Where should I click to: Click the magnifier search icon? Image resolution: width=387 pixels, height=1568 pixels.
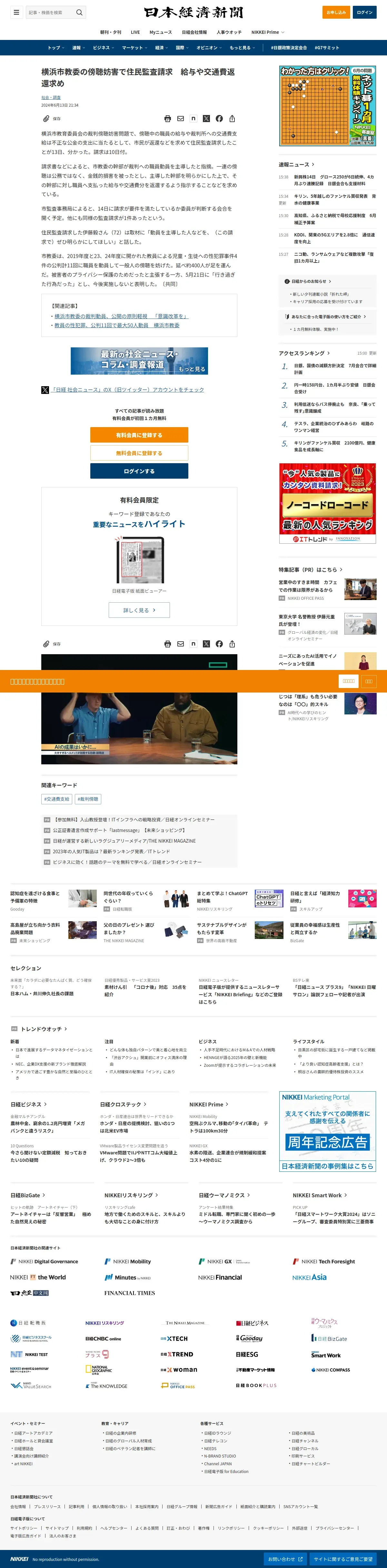pos(79,12)
